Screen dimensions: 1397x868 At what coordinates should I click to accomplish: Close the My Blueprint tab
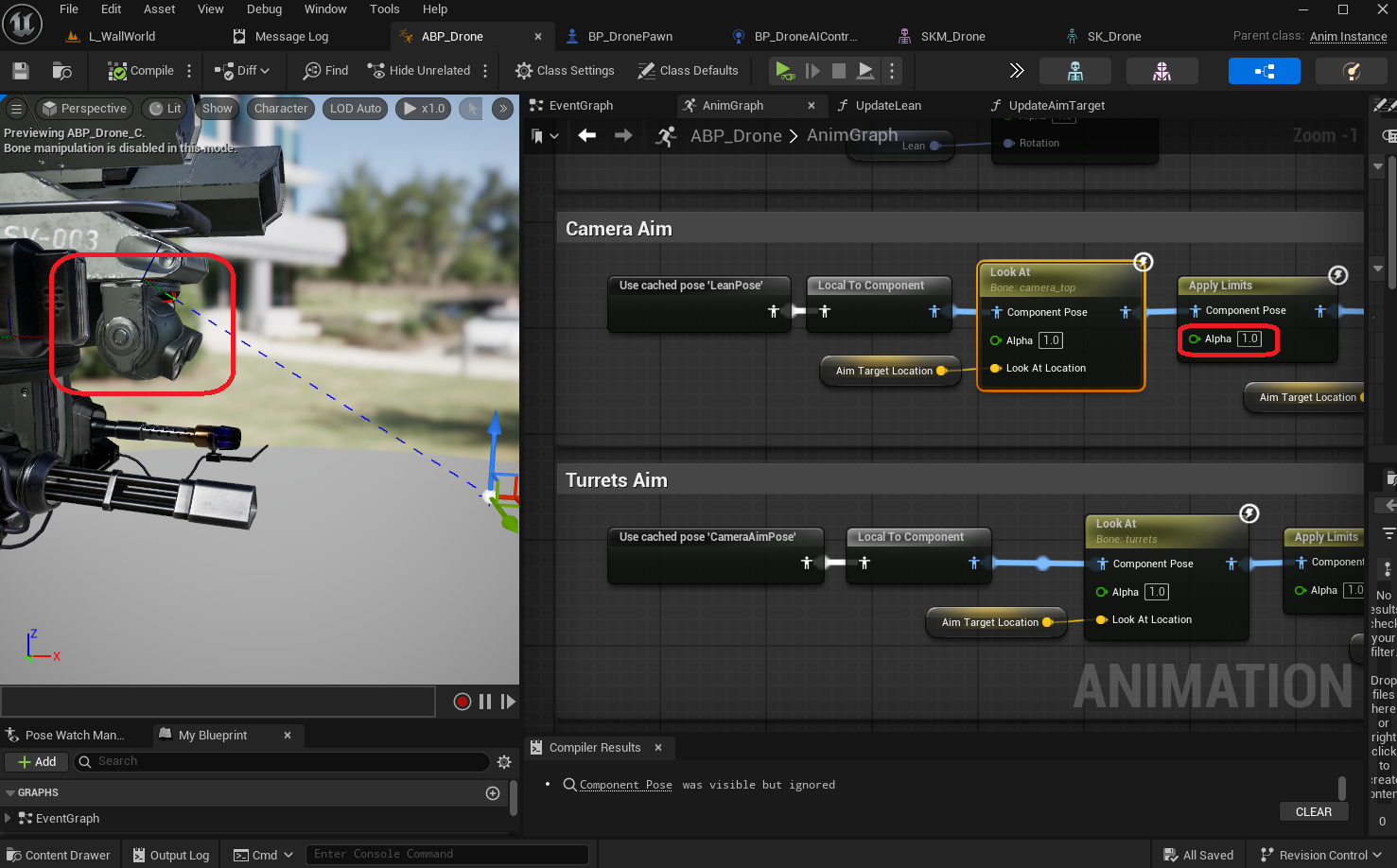(288, 736)
